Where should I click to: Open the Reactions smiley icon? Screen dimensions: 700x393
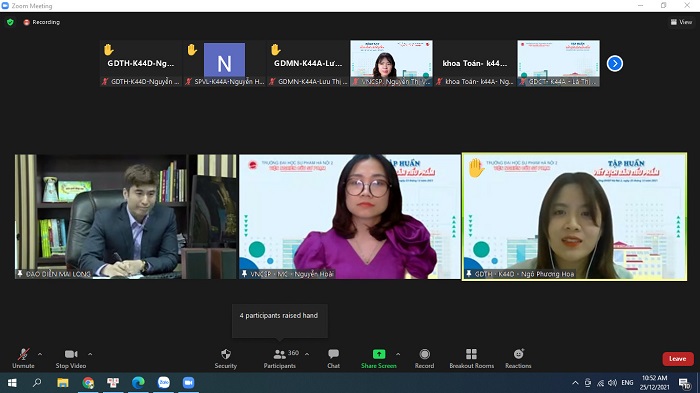coord(518,354)
